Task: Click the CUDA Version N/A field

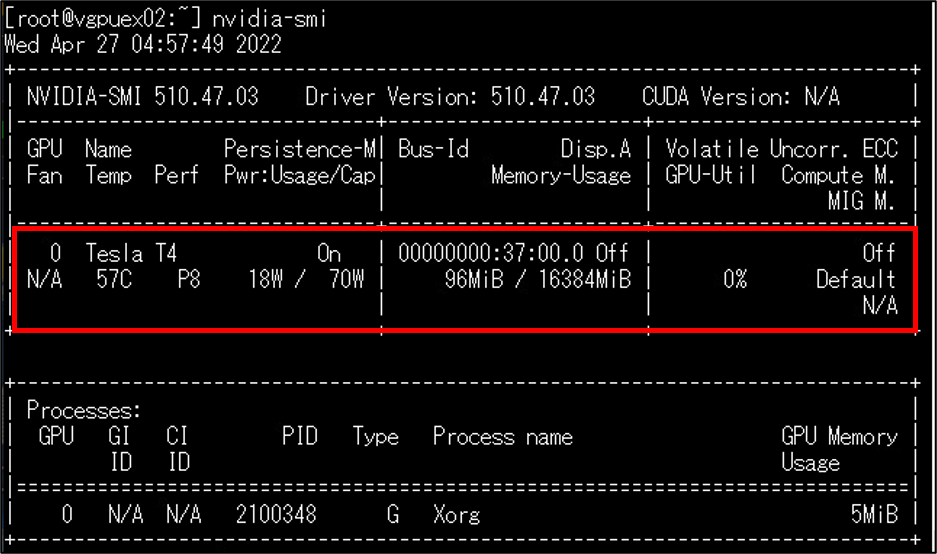Action: (740, 97)
